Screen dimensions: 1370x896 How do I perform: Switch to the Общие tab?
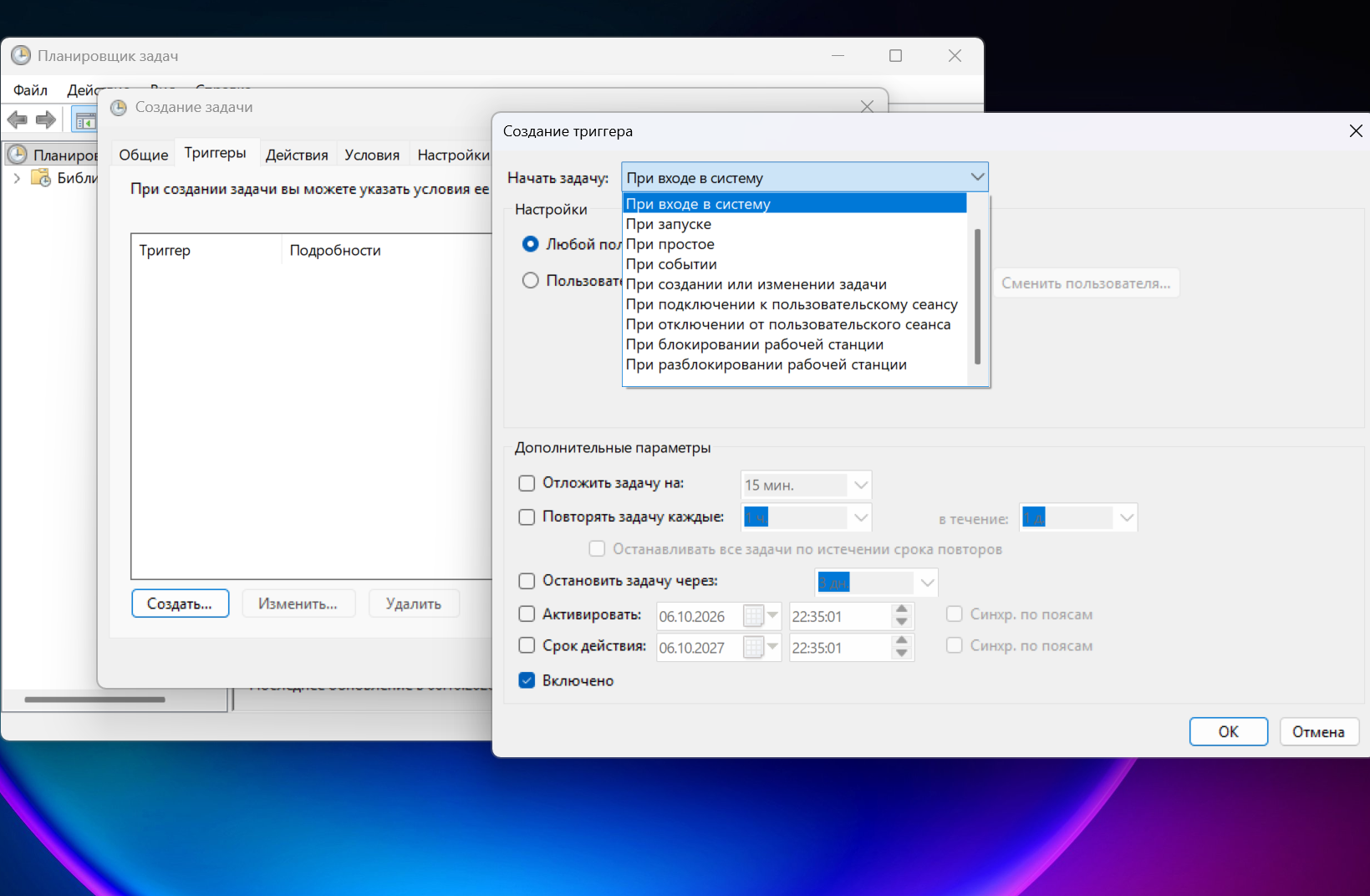coord(144,155)
